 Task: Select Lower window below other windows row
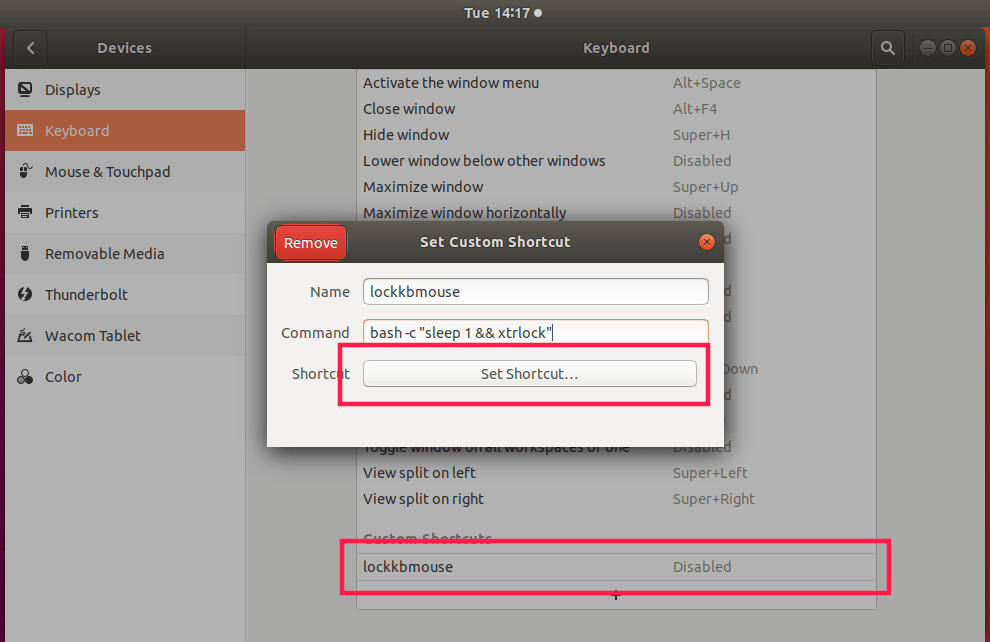pos(616,161)
